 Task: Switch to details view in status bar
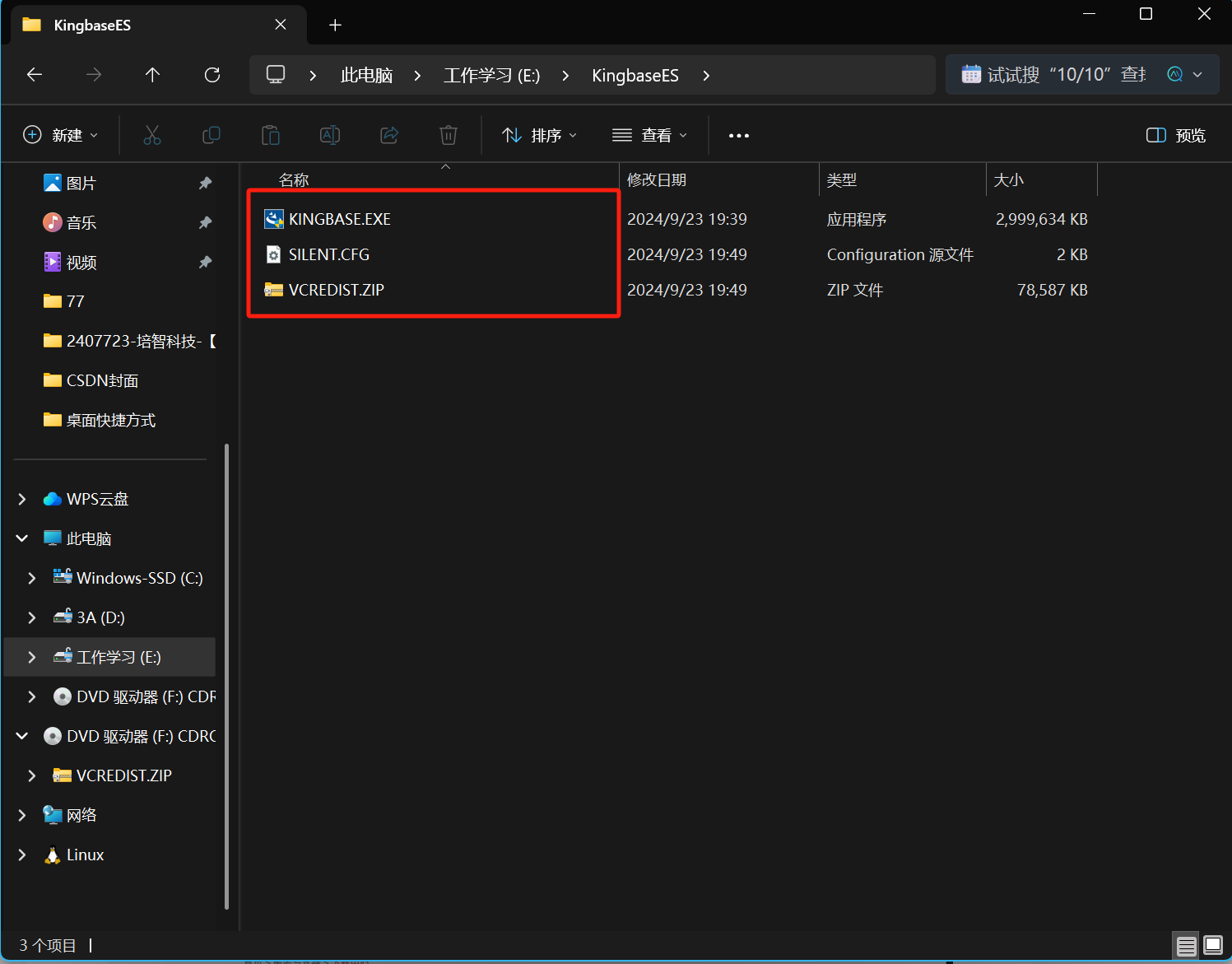click(x=1186, y=945)
